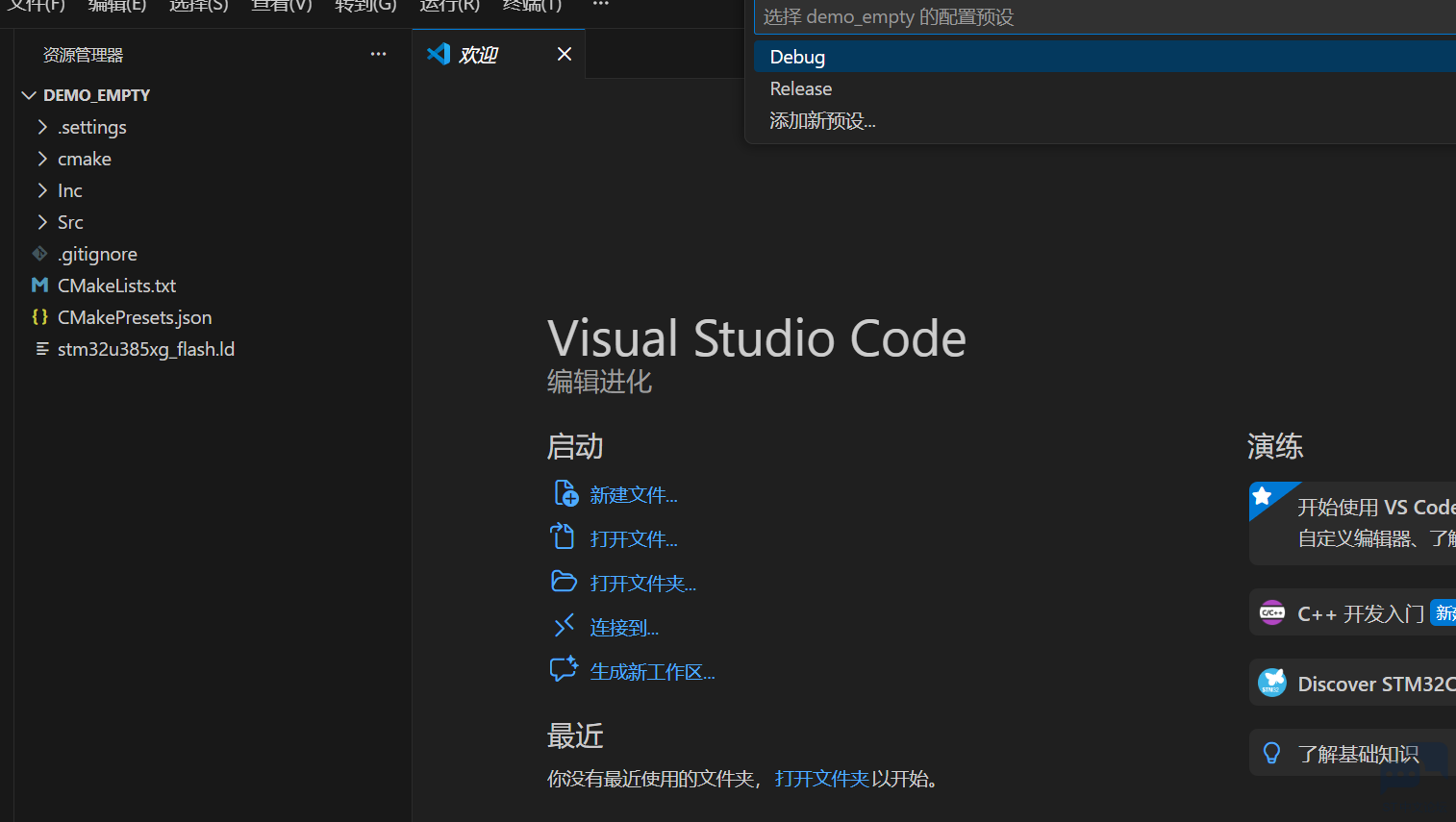Open the 终端(T) menu

532,5
